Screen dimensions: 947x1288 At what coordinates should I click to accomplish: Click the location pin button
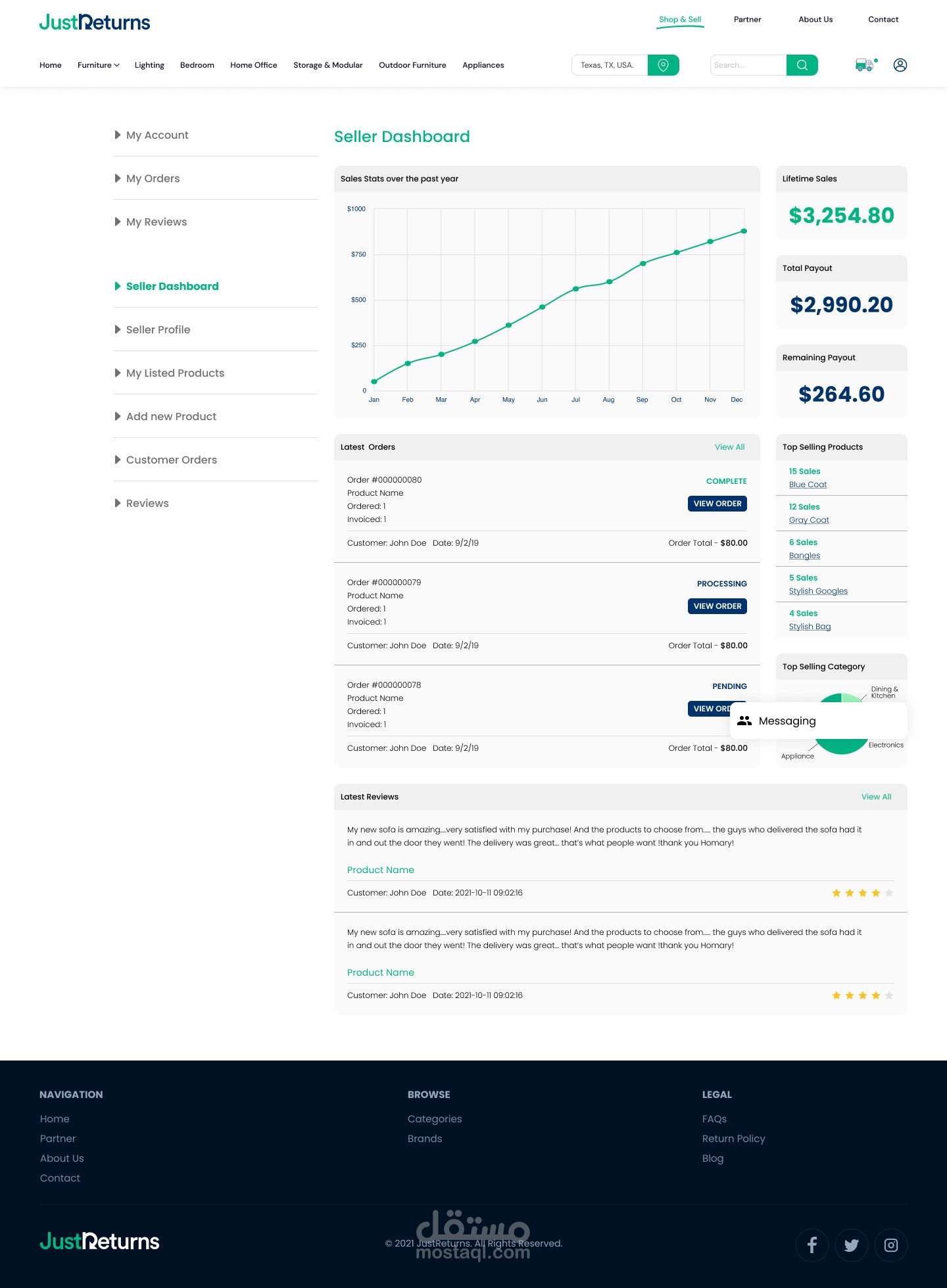(663, 65)
